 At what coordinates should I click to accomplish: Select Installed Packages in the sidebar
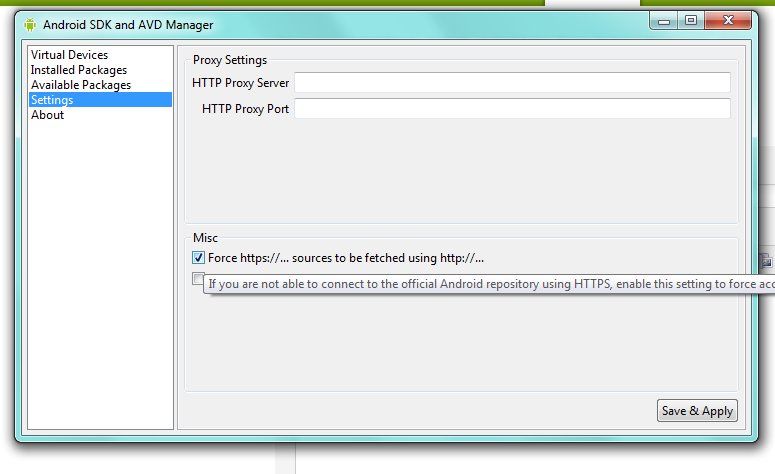coord(79,70)
